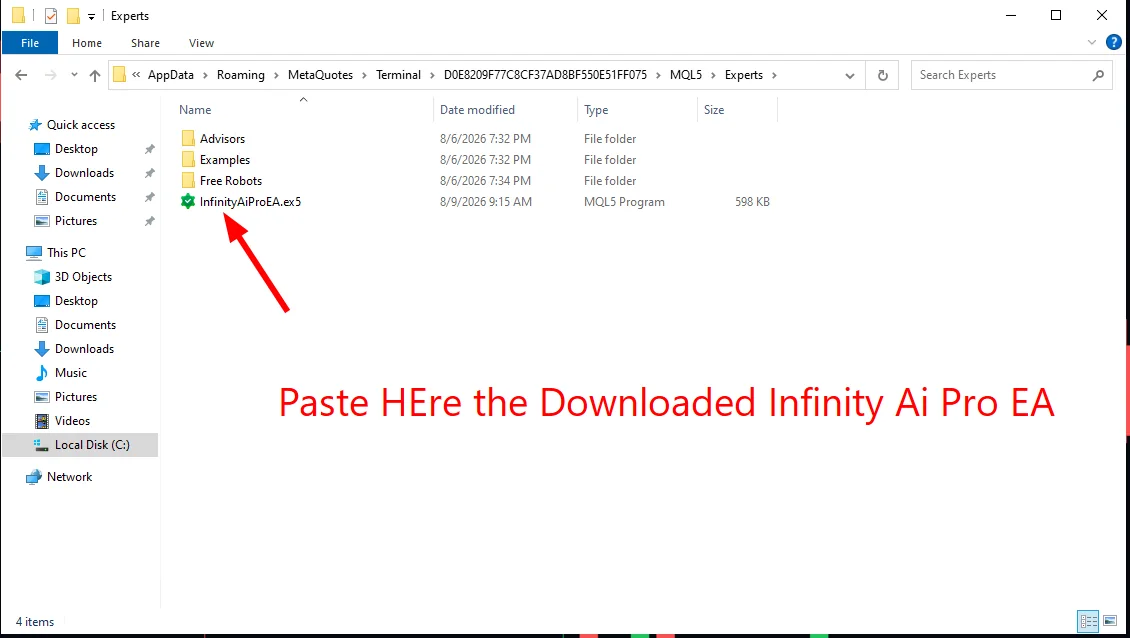Click New folder icon in title bar

(x=73, y=15)
